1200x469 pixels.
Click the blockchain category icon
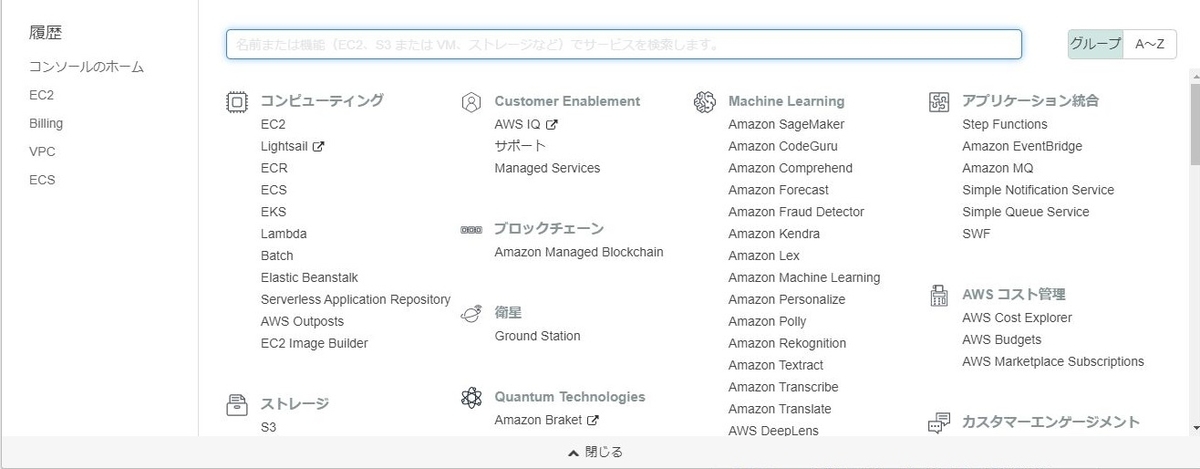click(471, 229)
